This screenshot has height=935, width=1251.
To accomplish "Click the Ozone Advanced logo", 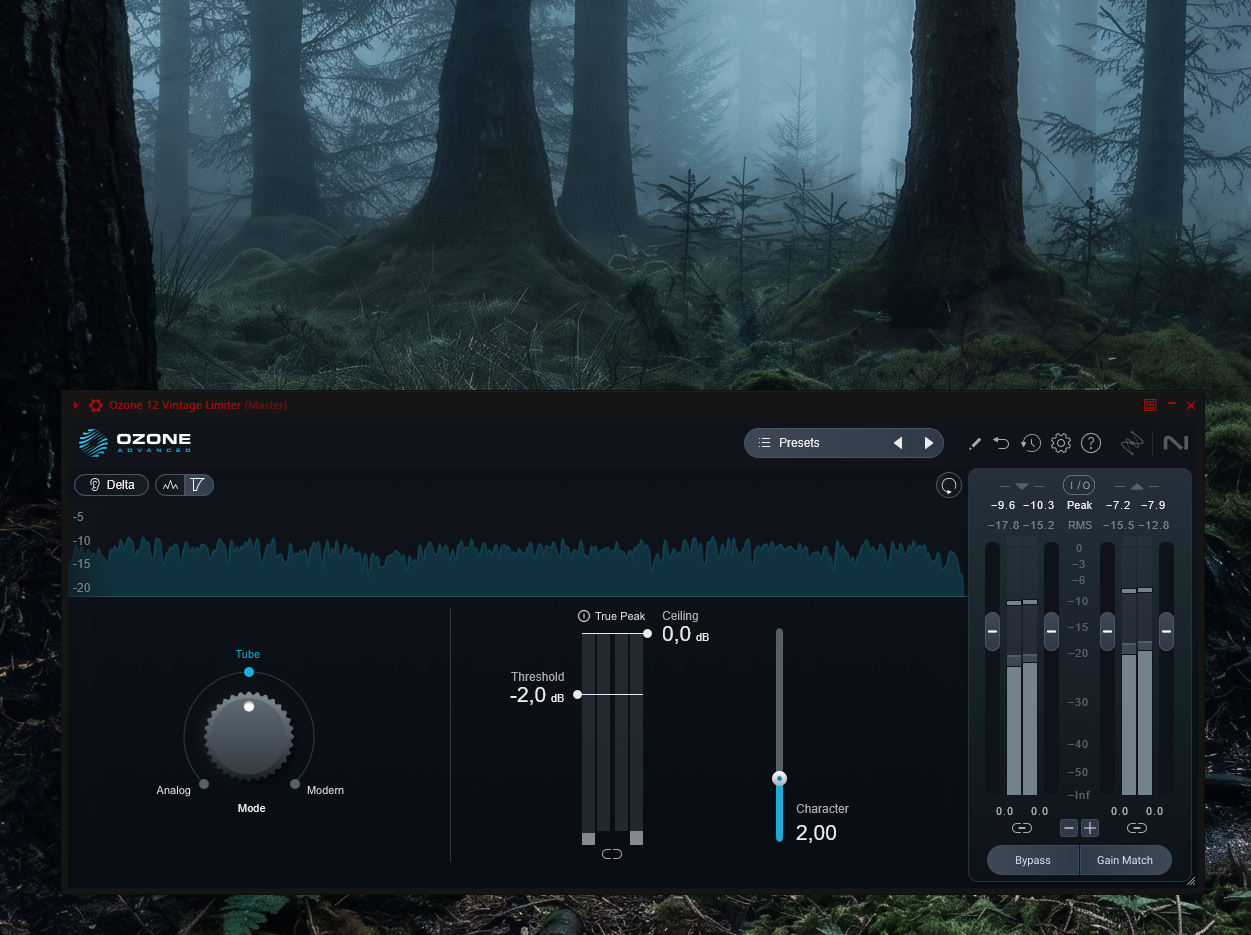I will tap(135, 442).
